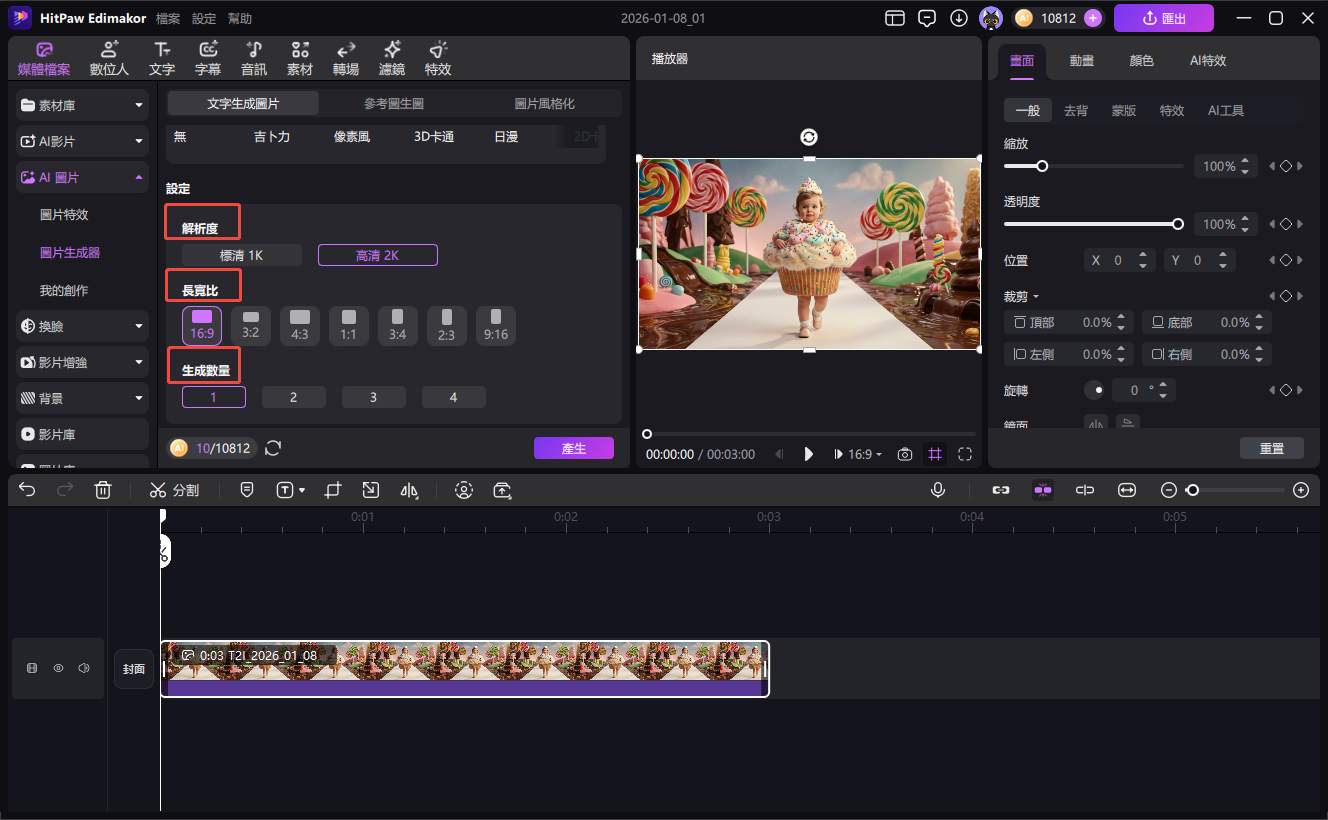Switch to the 顏色 properties tab
1328x820 pixels.
pos(1141,60)
